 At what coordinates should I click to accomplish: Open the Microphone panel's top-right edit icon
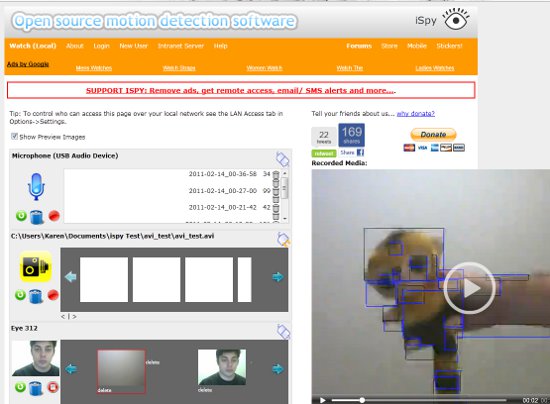tap(282, 159)
